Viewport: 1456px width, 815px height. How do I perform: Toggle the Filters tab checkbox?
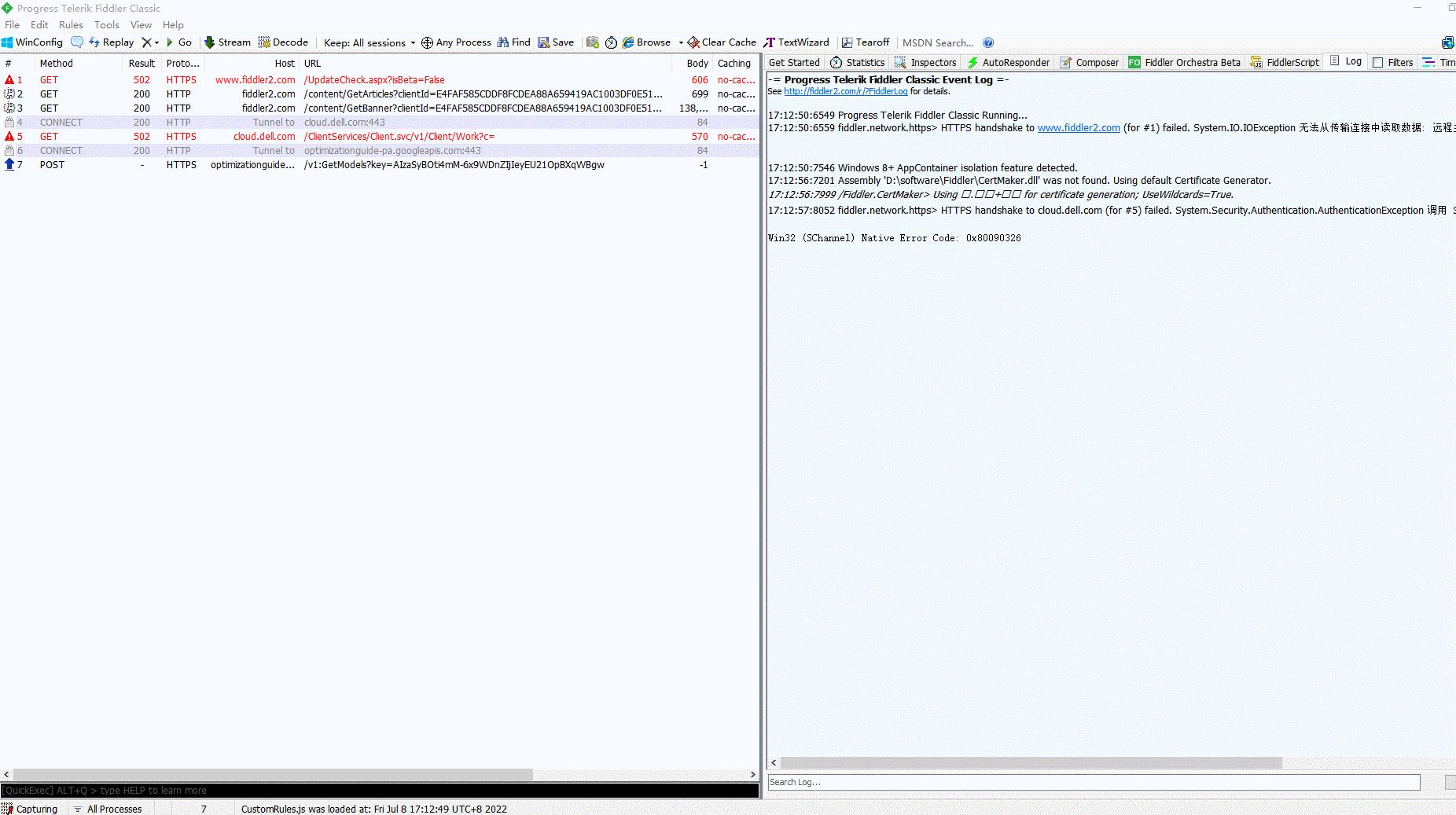pyautogui.click(x=1377, y=63)
